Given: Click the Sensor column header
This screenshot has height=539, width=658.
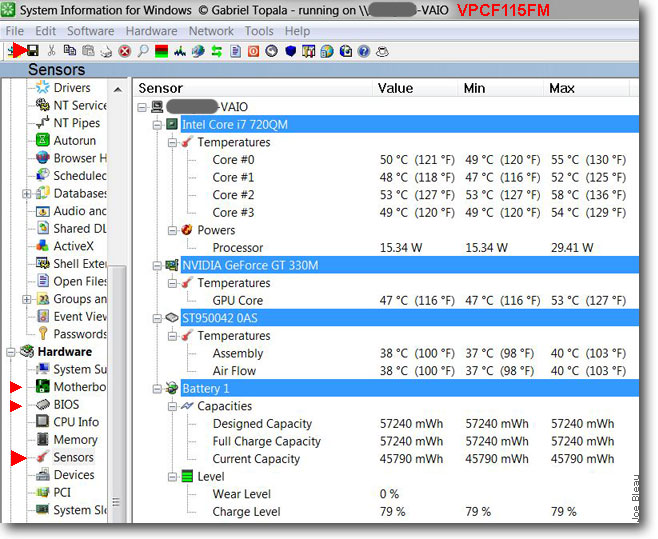Looking at the screenshot, I should pyautogui.click(x=253, y=88).
